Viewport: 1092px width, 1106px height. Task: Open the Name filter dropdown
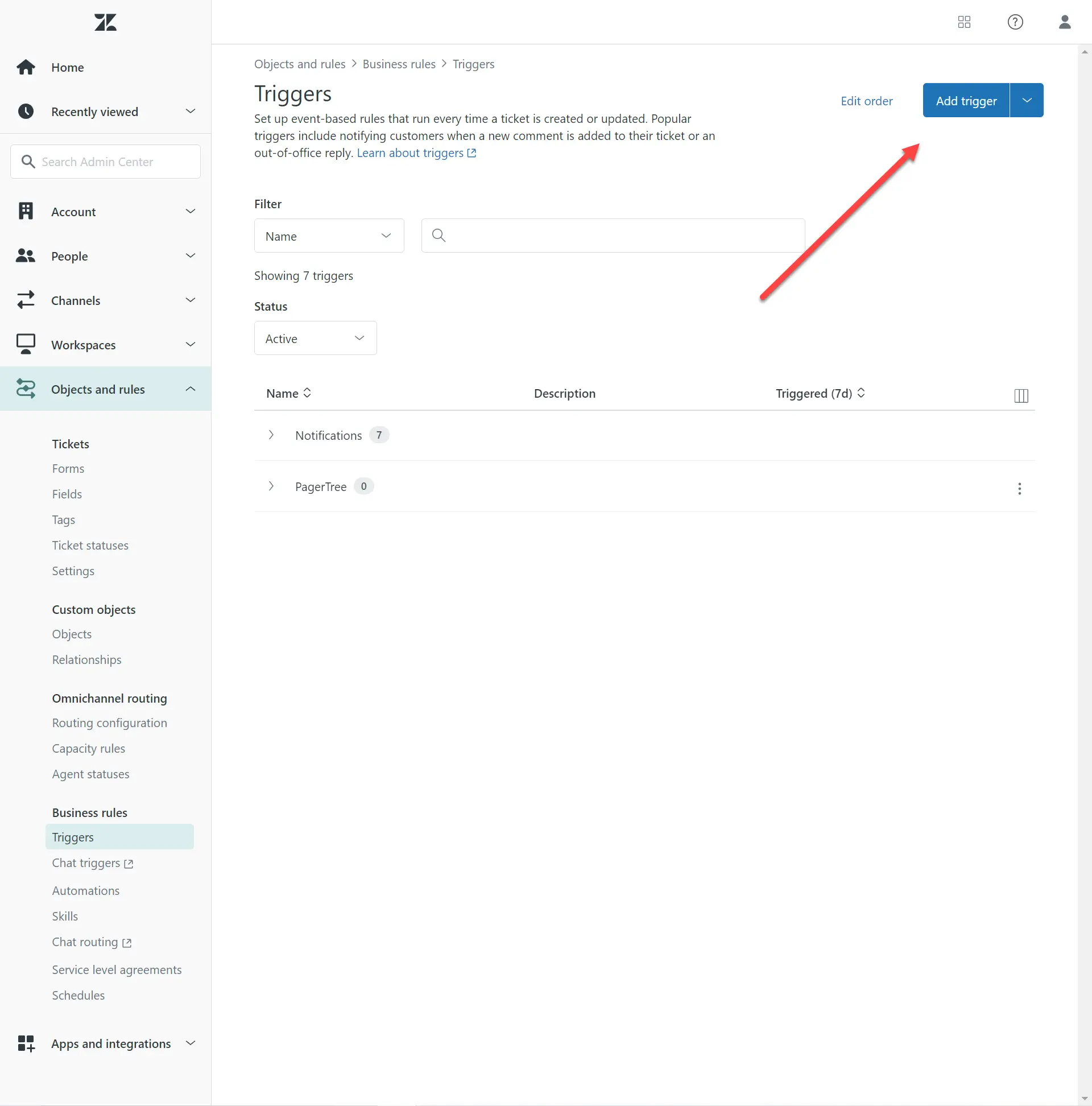pos(329,236)
